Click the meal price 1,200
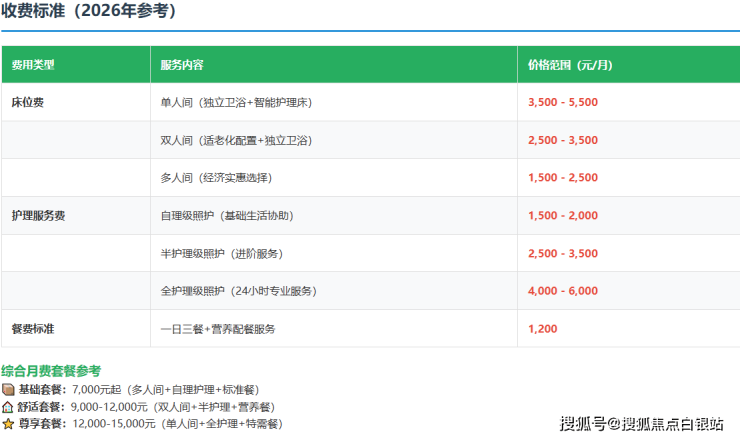The height and width of the screenshot is (440, 740). [542, 328]
